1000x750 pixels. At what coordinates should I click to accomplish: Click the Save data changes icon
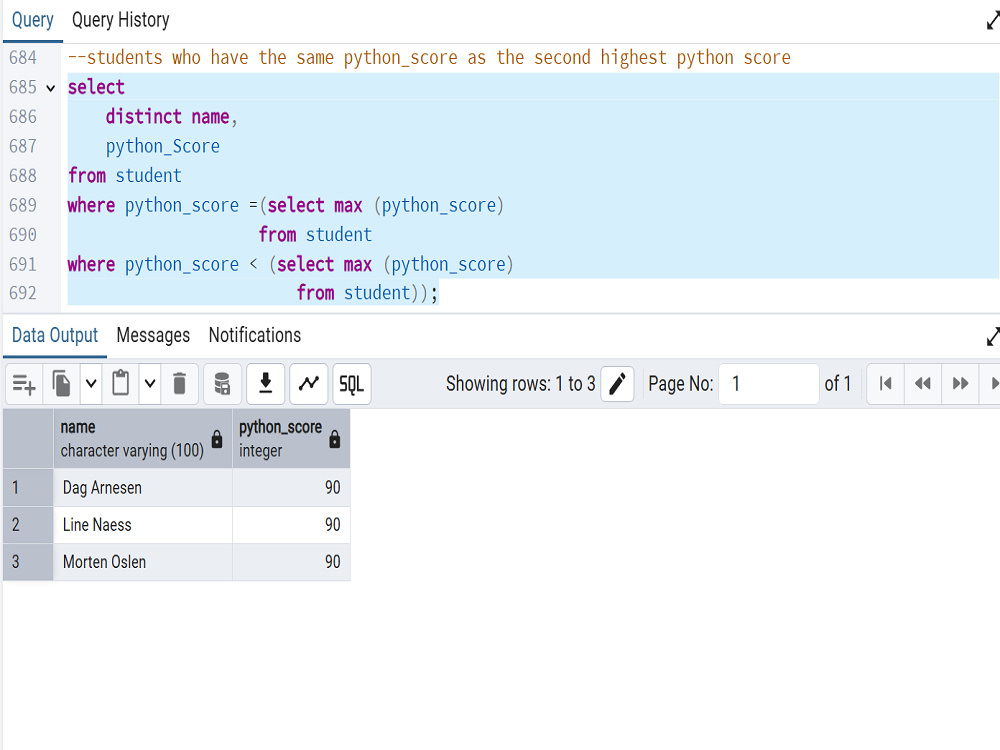[222, 384]
